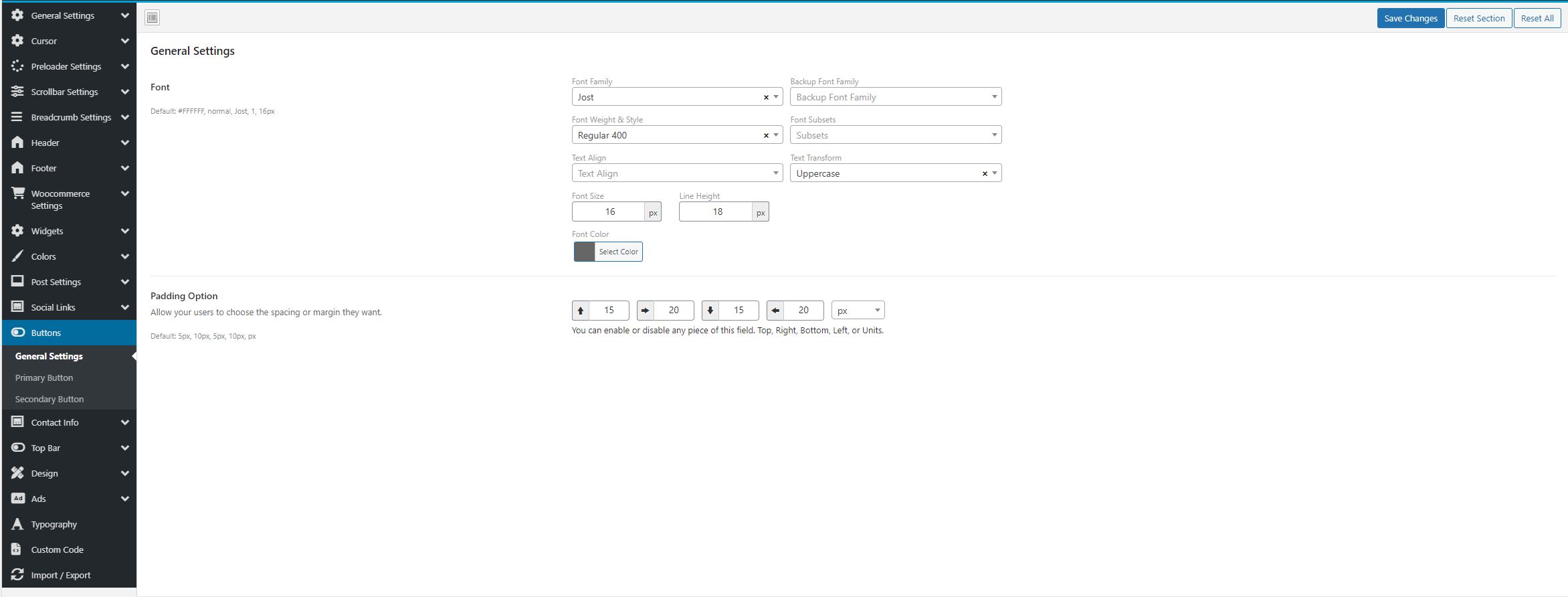Click the Design tools icon
Screen dimensions: 1568x597
click(x=17, y=473)
